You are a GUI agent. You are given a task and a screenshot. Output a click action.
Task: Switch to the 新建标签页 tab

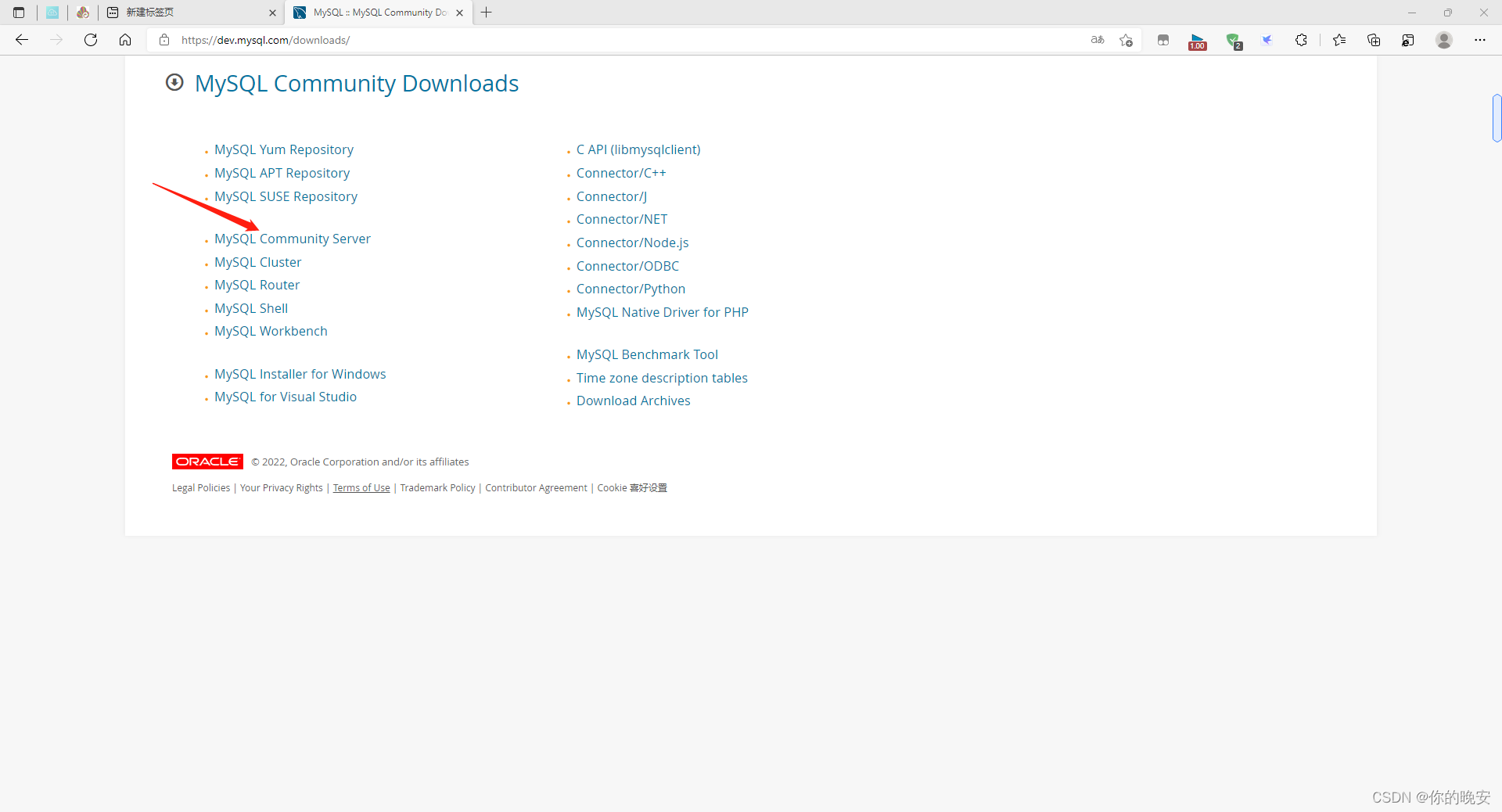click(x=192, y=13)
